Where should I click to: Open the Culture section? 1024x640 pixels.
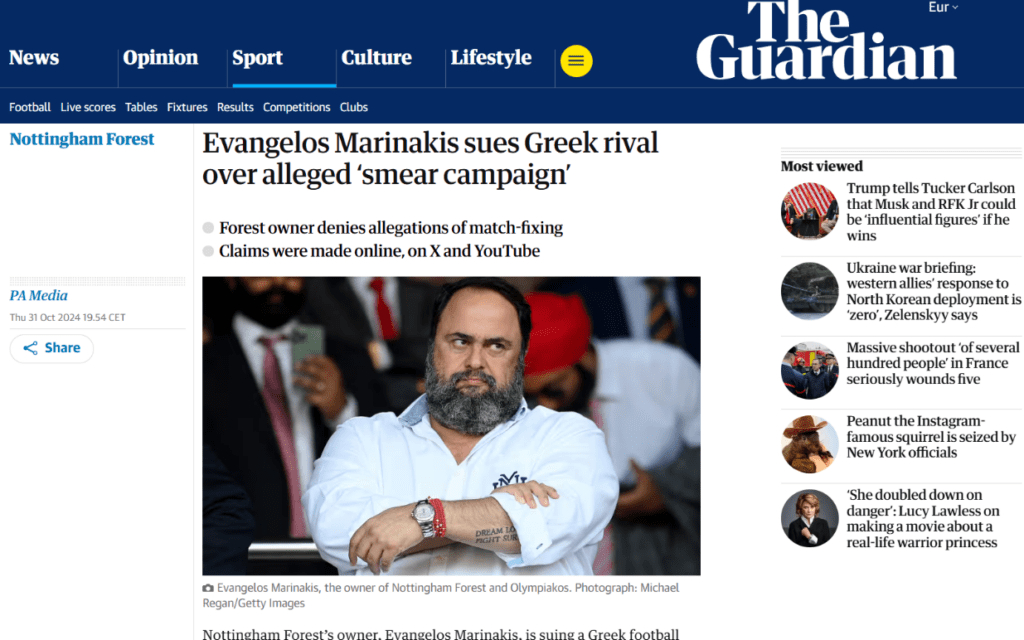(x=377, y=57)
